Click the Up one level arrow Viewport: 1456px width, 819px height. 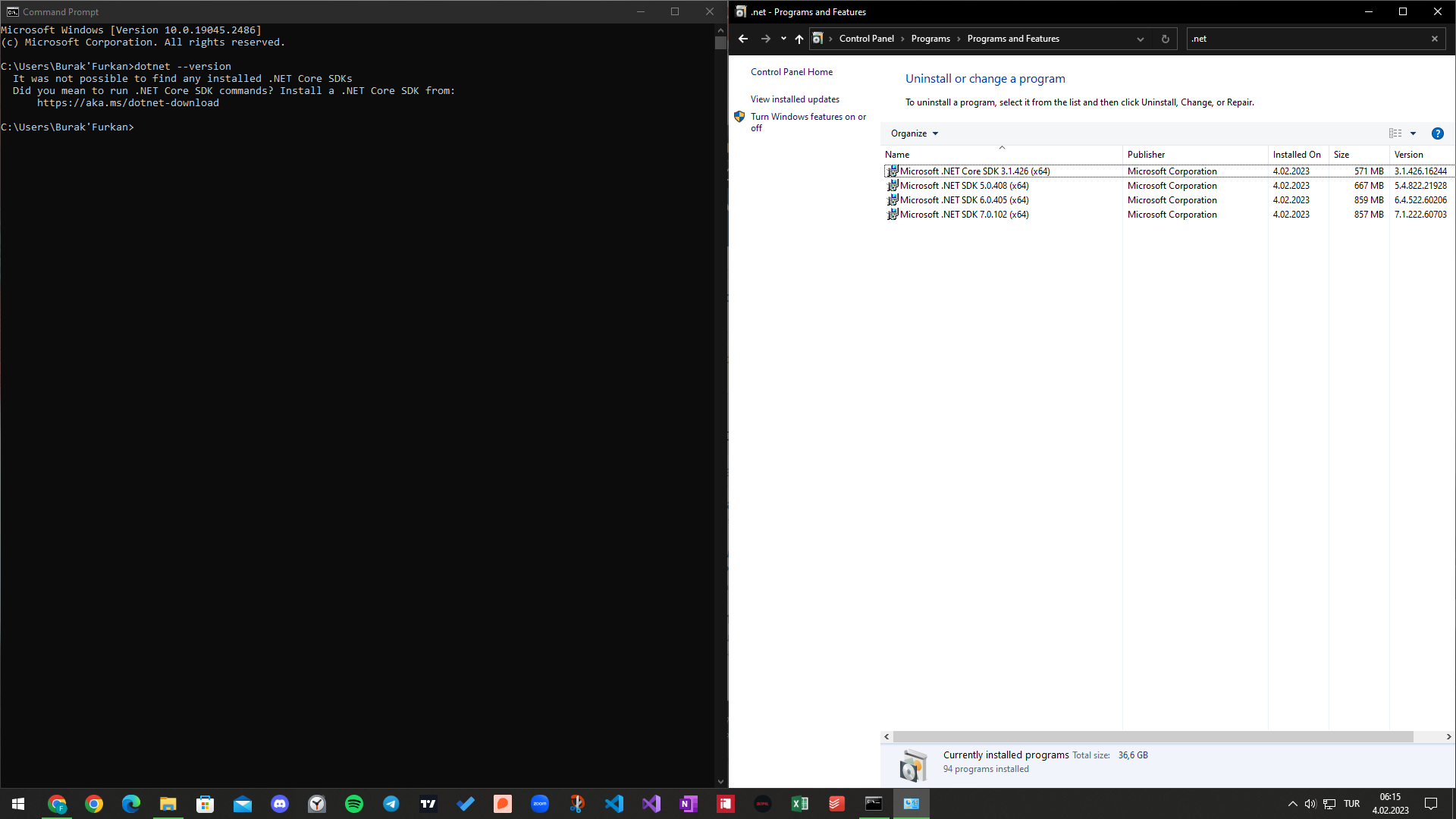(799, 39)
